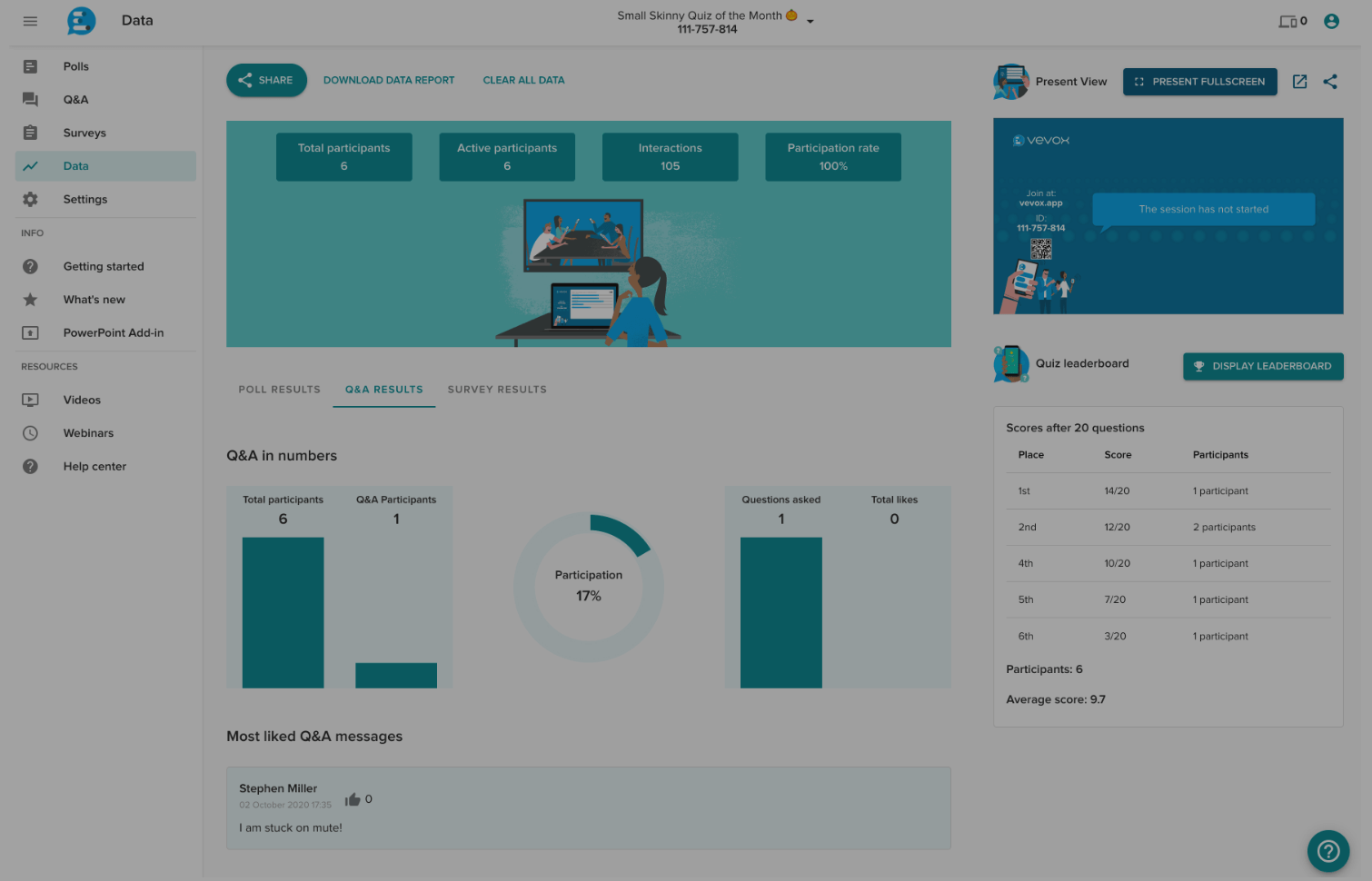Click the user account profile icon
This screenshot has height=881, width=1372.
pos(1331,21)
